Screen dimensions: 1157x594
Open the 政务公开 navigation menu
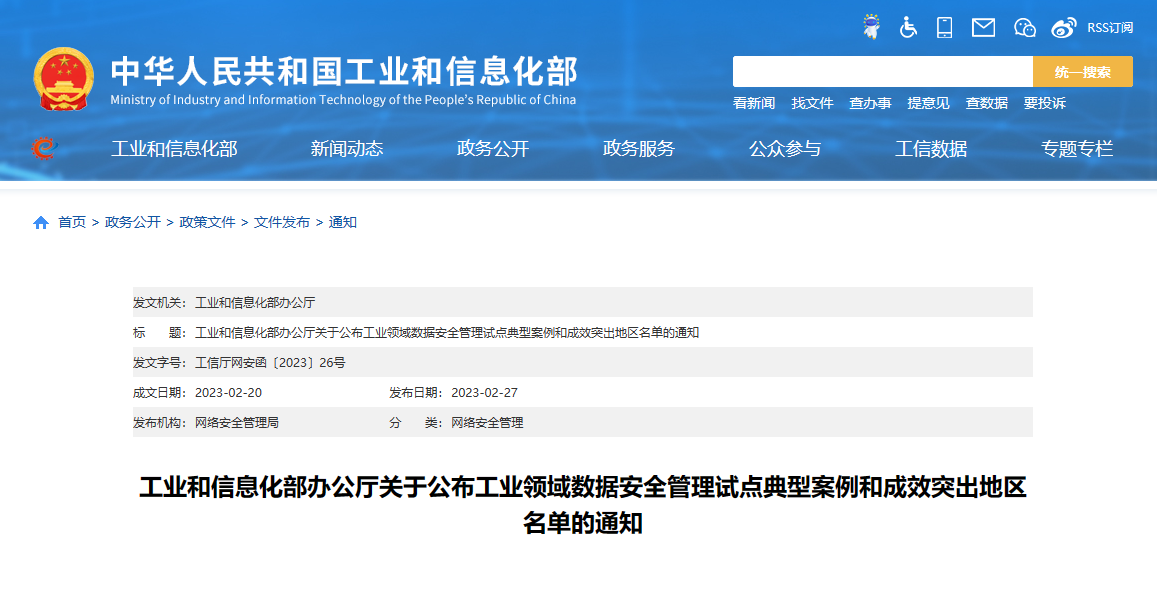[x=493, y=149]
